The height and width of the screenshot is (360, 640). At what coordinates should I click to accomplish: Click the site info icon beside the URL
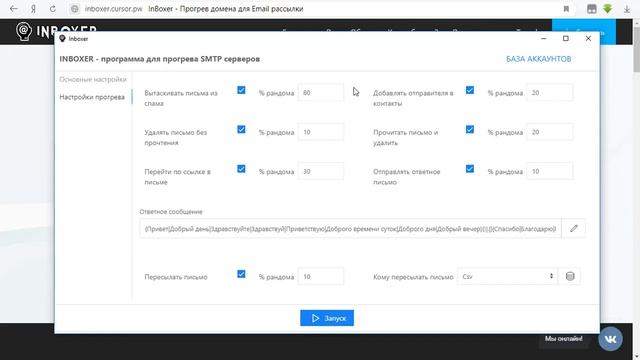click(74, 9)
